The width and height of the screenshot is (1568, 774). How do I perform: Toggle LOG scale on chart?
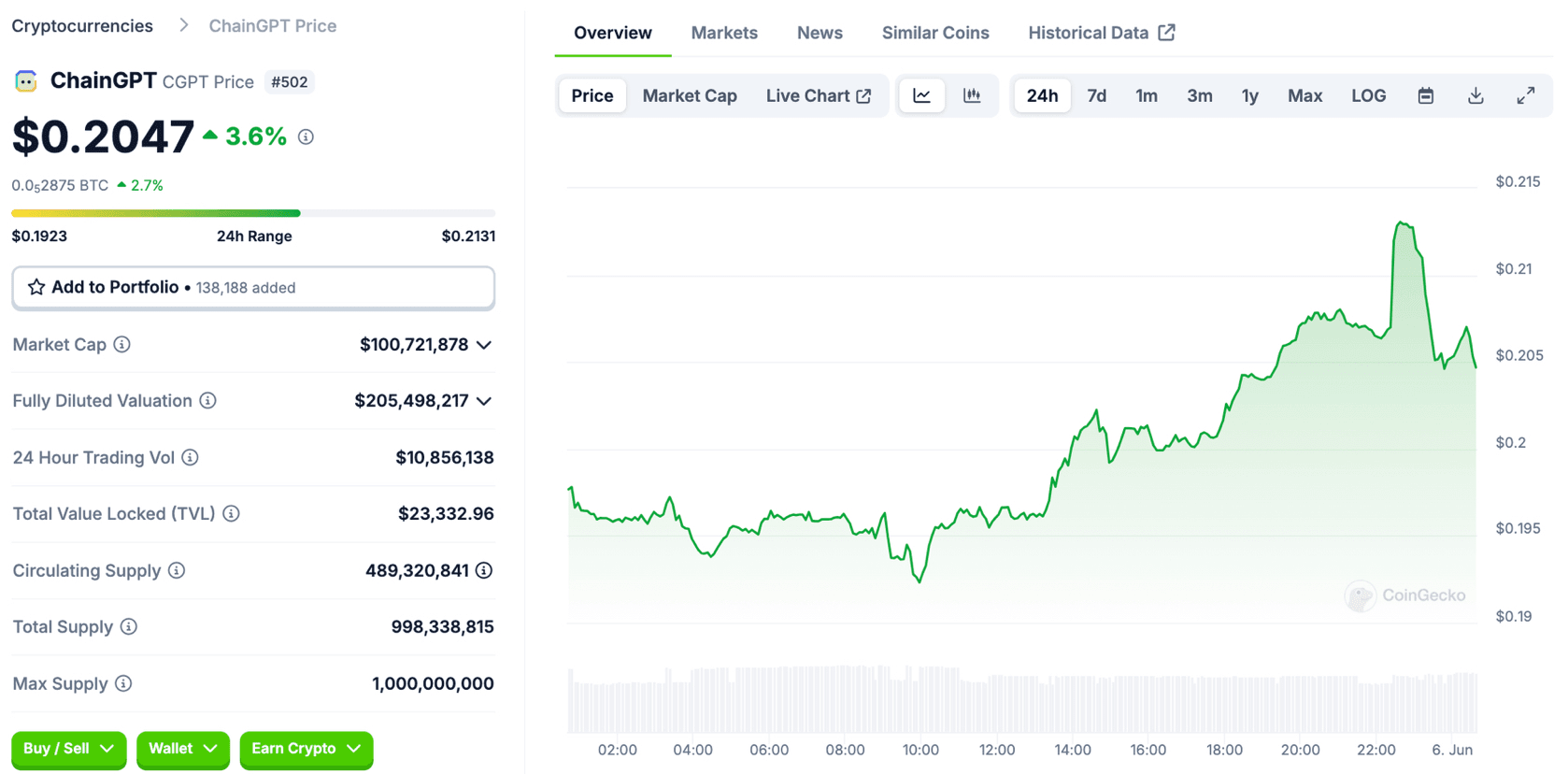point(1368,95)
